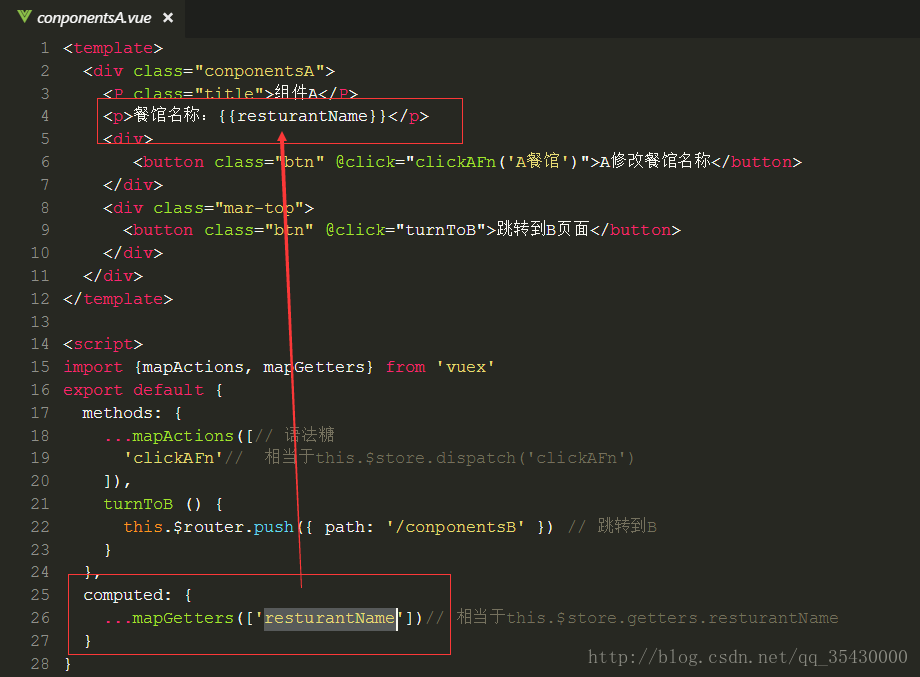The image size is (920, 677).
Task: Click the highlighted resturantName on line 26
Action: point(329,618)
